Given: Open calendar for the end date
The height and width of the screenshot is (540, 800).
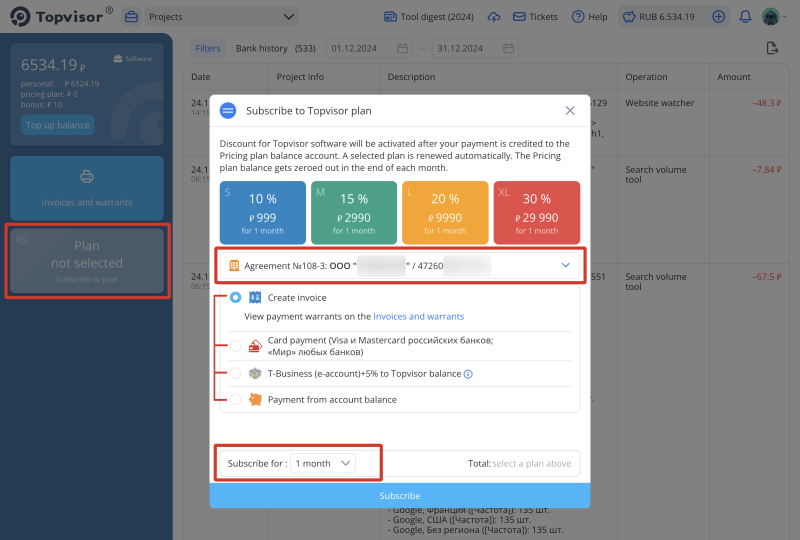Looking at the screenshot, I should pos(508,48).
